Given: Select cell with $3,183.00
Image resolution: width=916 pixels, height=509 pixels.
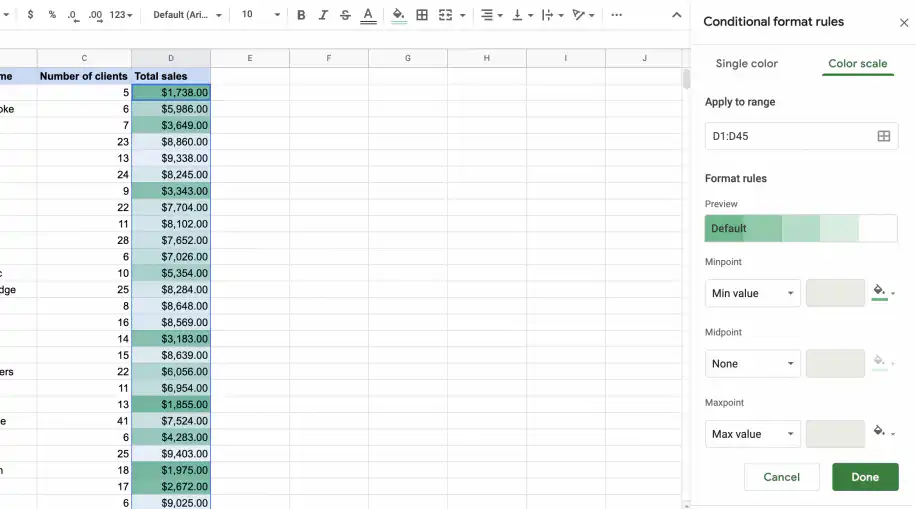Looking at the screenshot, I should (x=171, y=338).
